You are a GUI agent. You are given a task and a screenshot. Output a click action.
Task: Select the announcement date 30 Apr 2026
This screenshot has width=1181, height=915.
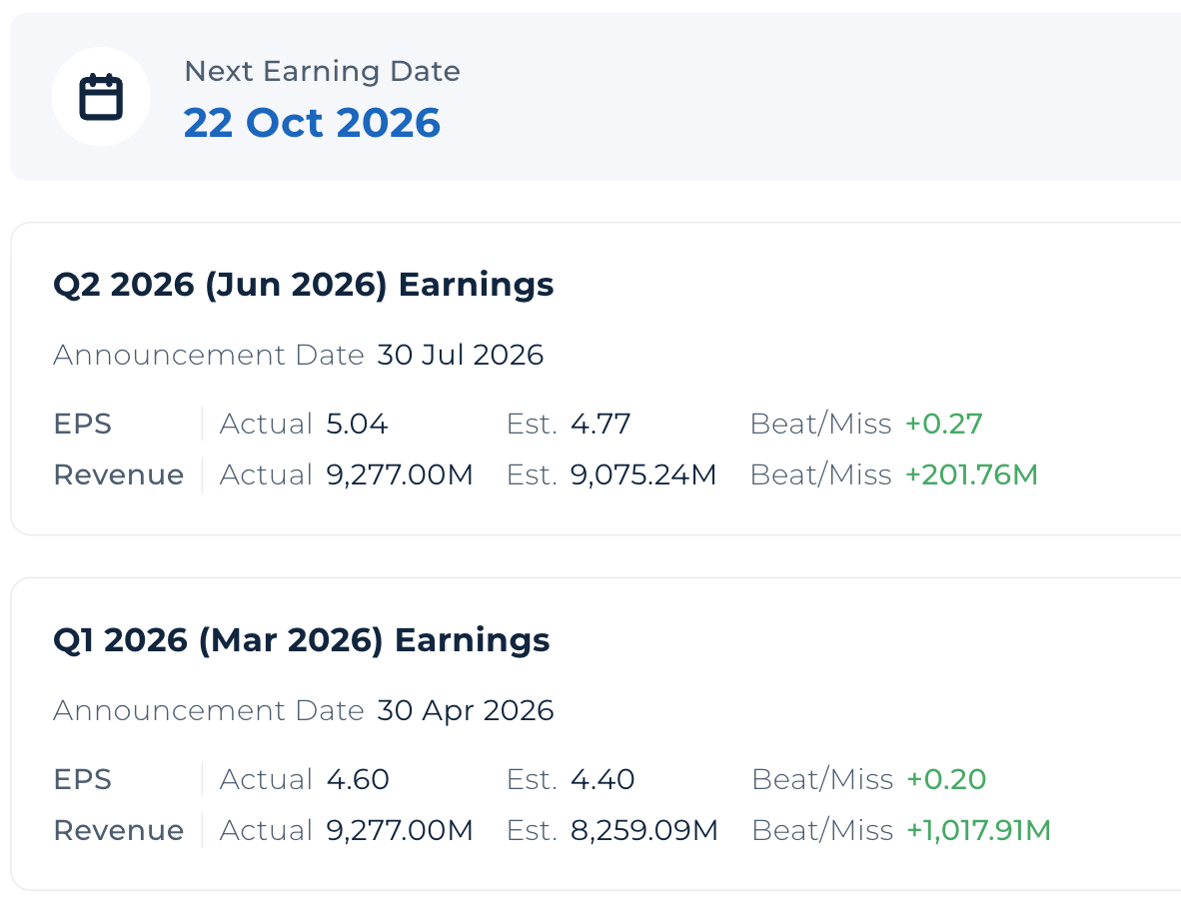[x=465, y=710]
